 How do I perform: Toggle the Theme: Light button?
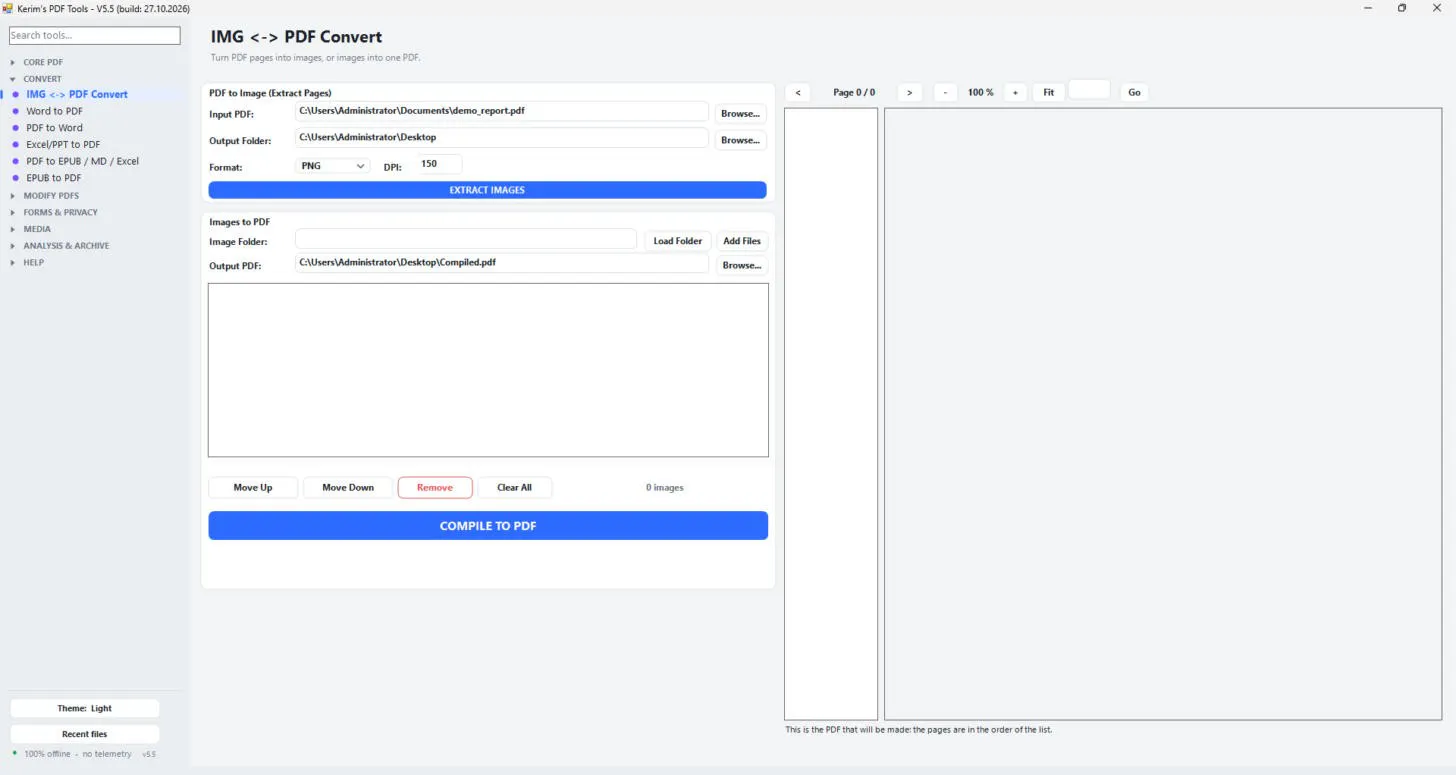pyautogui.click(x=85, y=708)
